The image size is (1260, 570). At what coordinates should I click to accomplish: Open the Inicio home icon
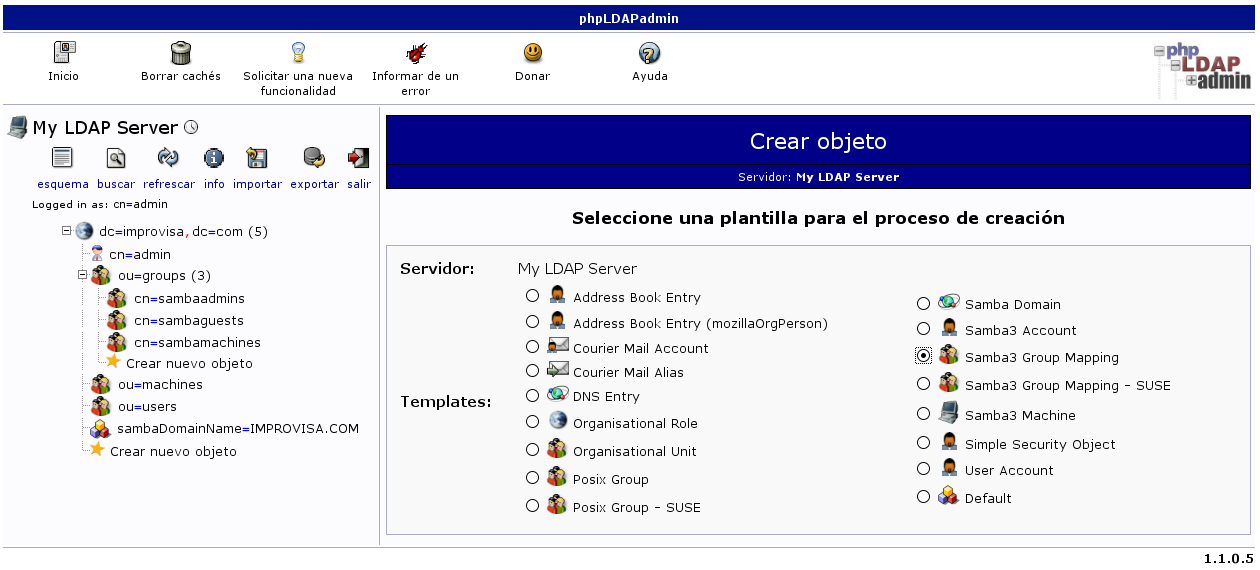click(64, 52)
